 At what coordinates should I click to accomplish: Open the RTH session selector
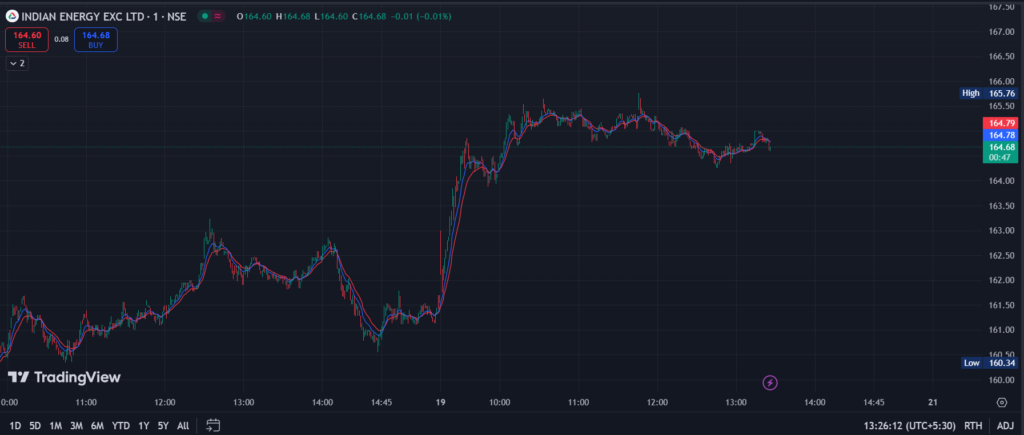973,426
